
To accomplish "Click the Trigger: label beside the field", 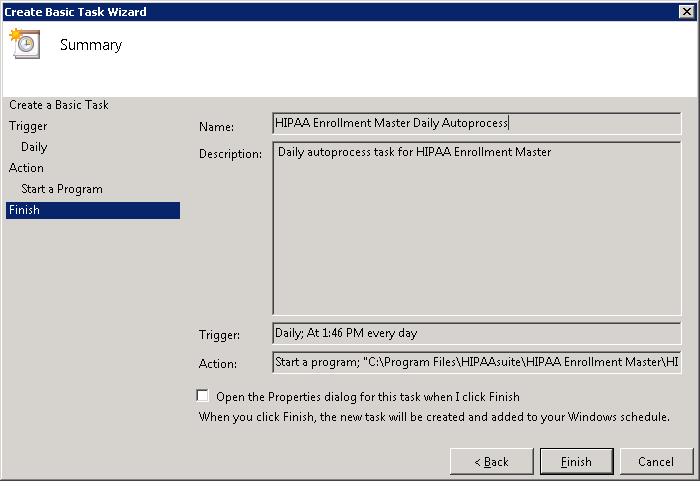I will [219, 335].
